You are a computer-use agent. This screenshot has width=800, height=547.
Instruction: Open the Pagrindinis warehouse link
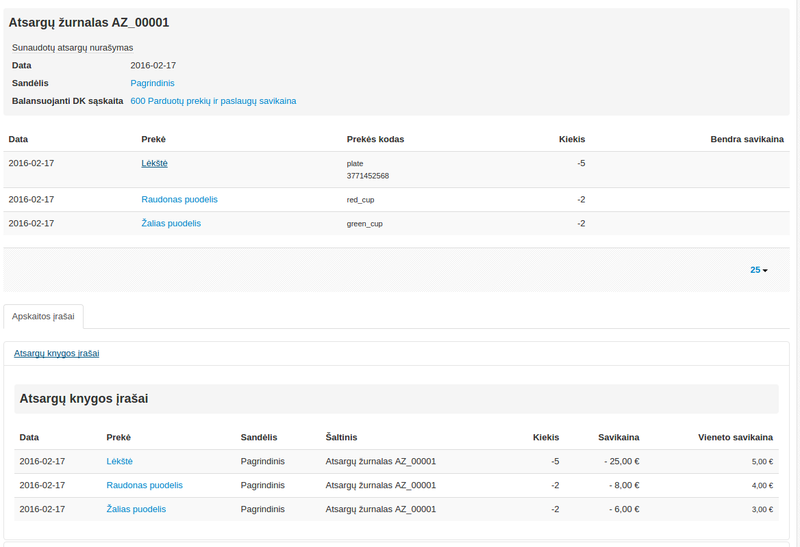152,83
